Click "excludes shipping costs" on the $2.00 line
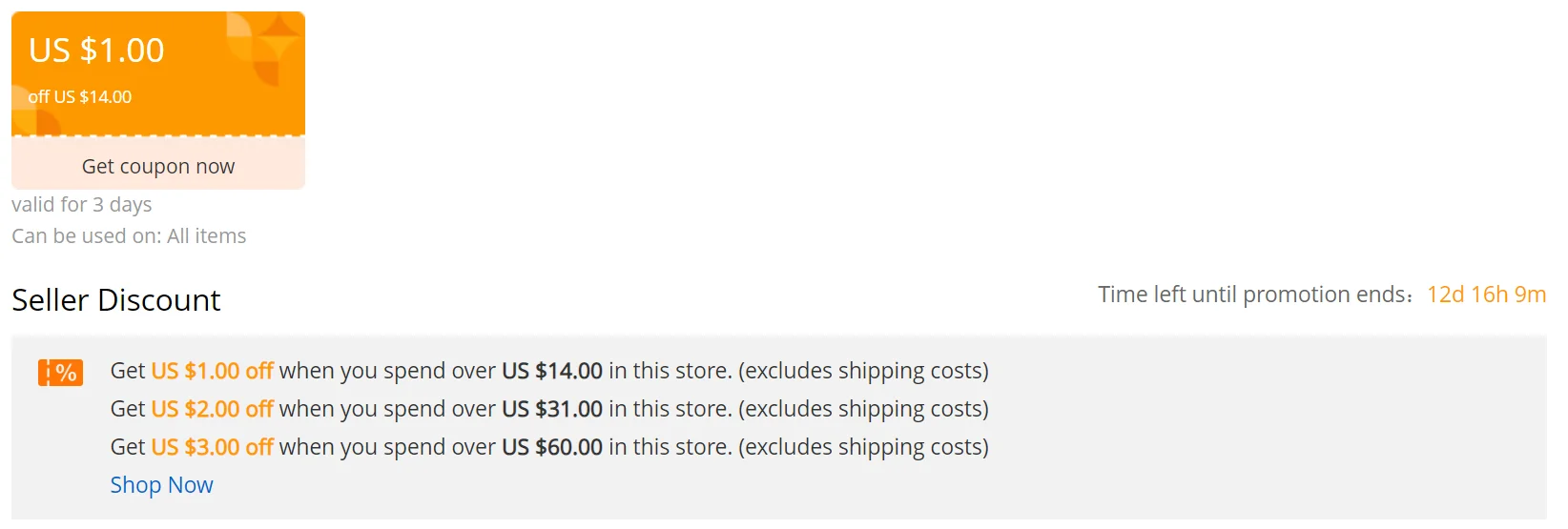The height and width of the screenshot is (529, 1568). [863, 409]
